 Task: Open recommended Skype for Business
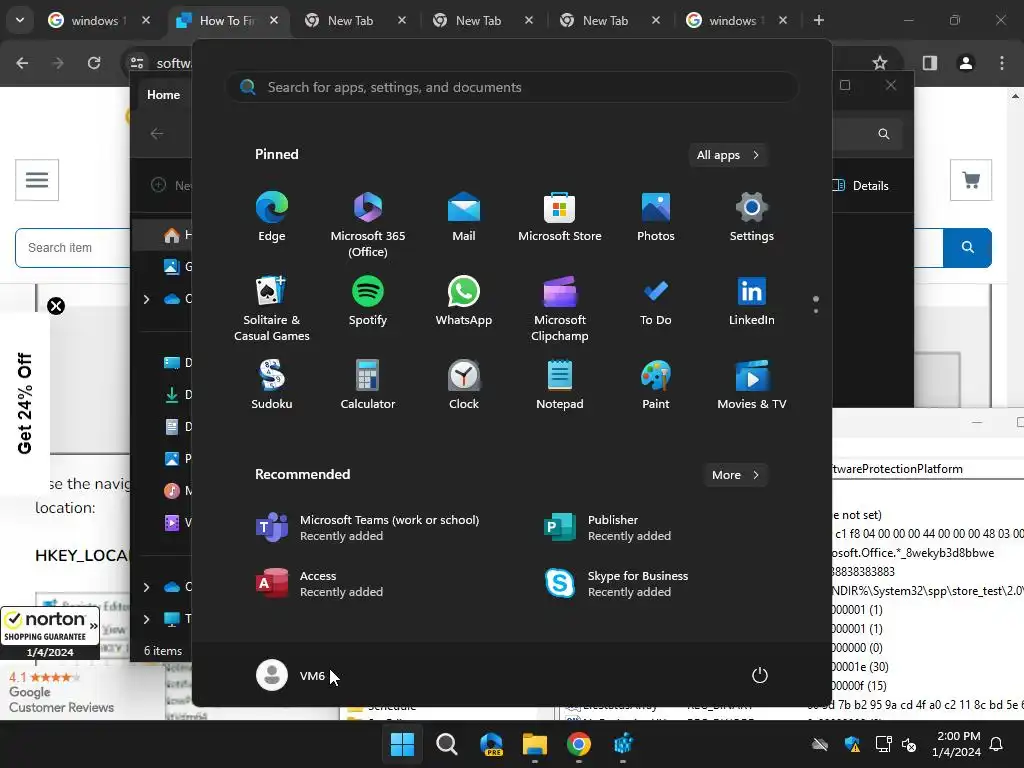[x=616, y=584]
